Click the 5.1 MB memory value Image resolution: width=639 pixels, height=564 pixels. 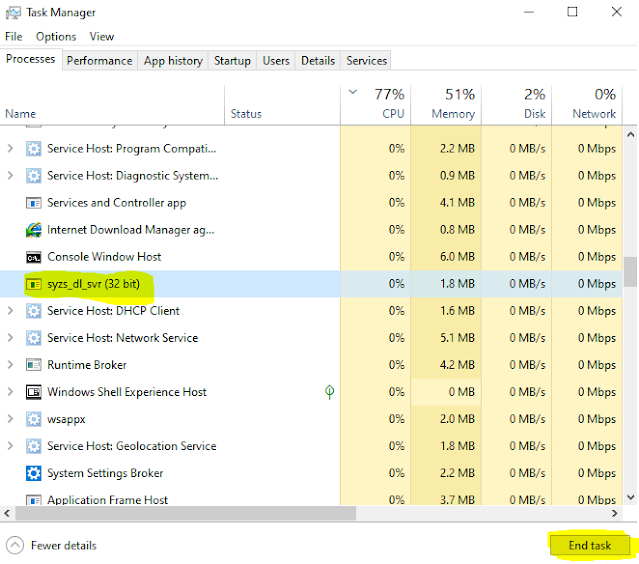457,338
